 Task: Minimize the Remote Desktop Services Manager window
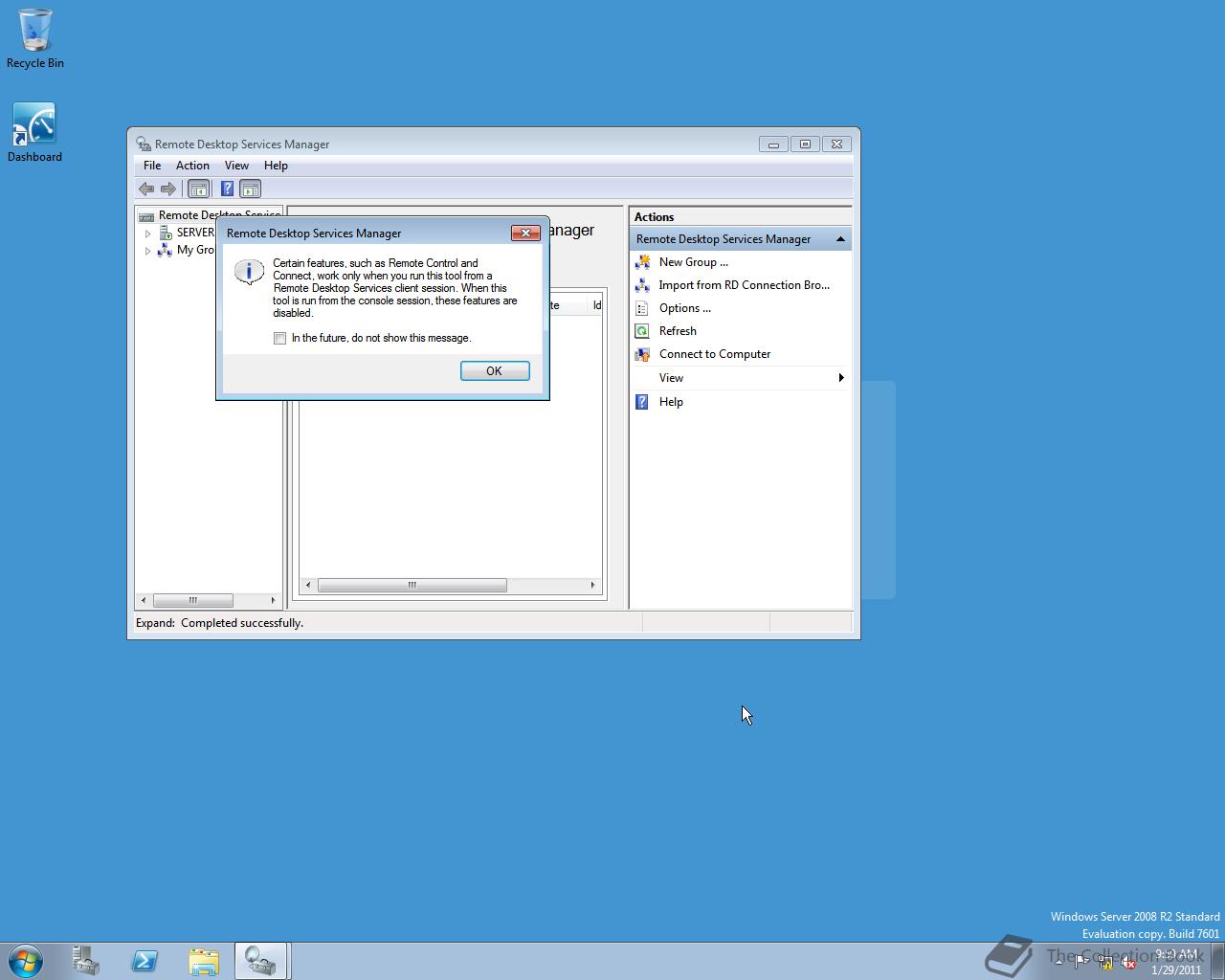773,145
